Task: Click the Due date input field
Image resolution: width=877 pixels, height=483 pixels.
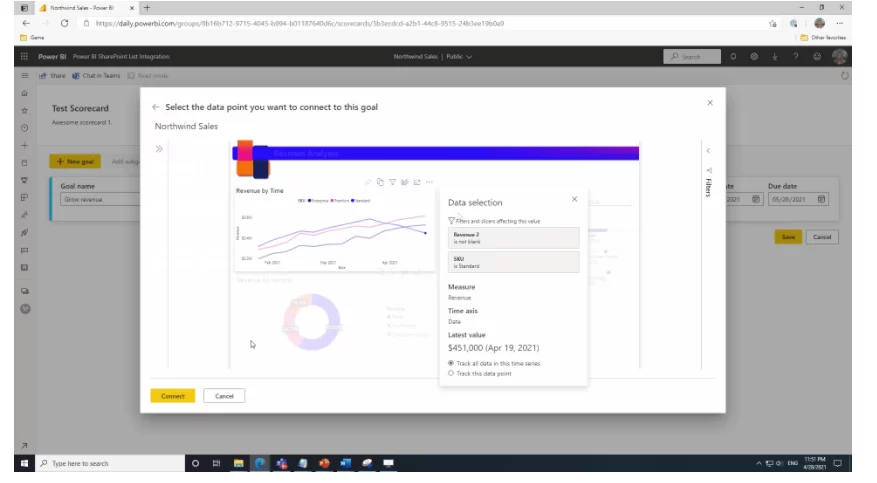Action: 798,199
